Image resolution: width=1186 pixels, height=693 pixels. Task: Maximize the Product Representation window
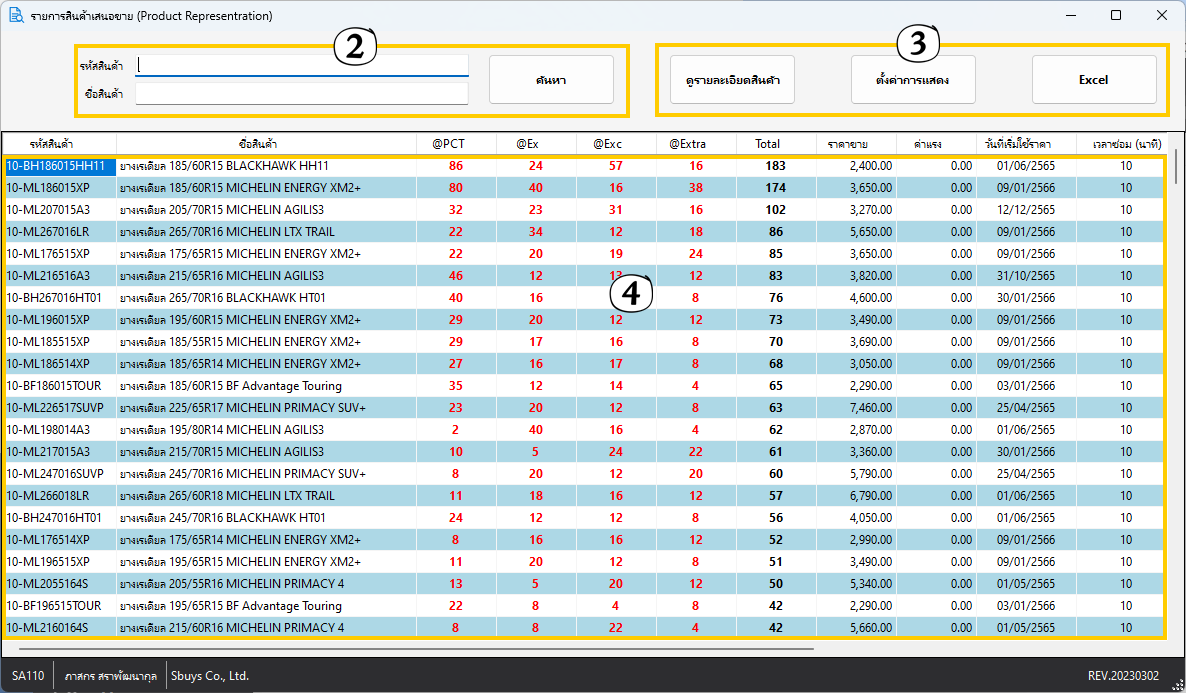(x=1116, y=16)
